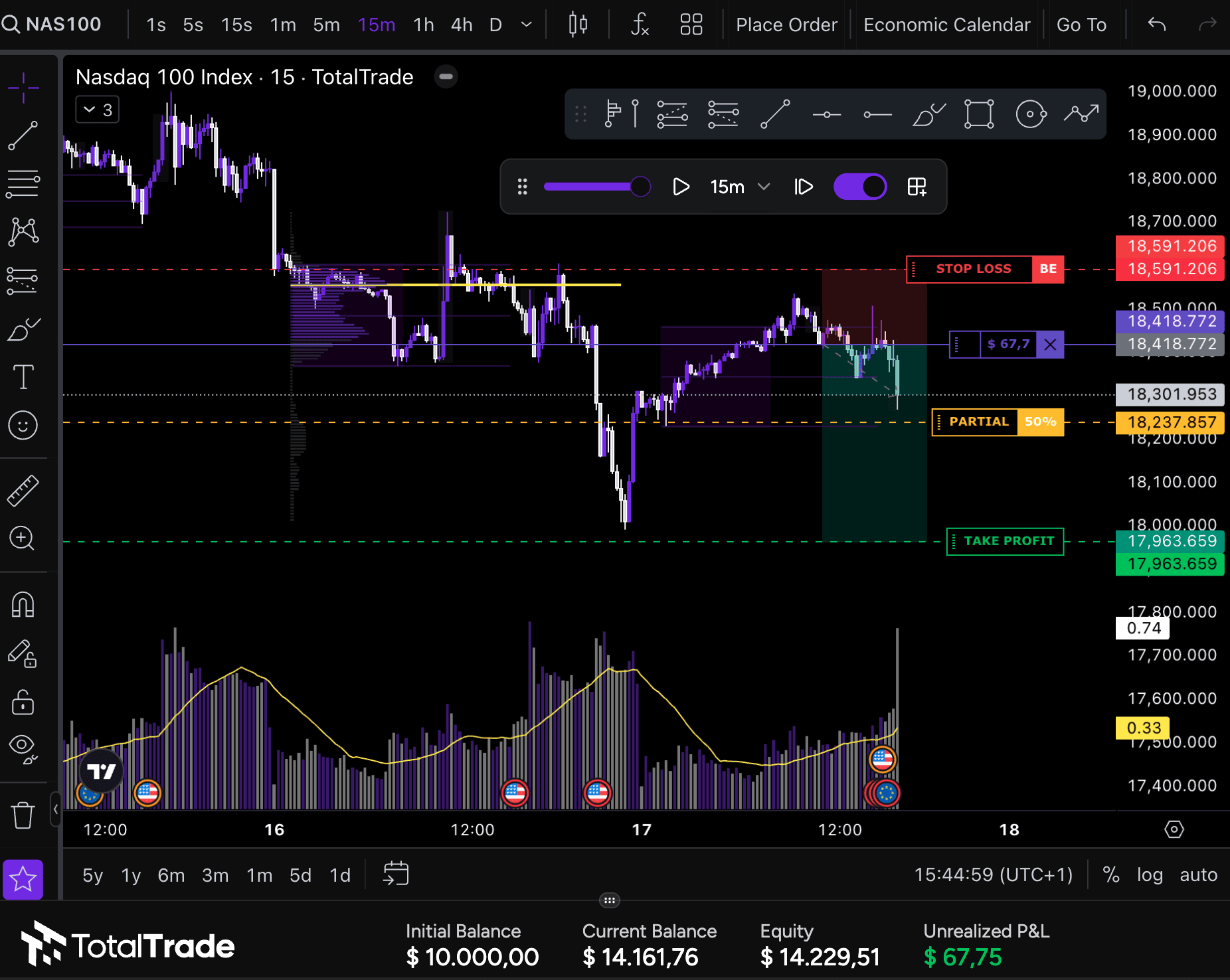Click the trash icon to remove drawings
1230x980 pixels.
[23, 815]
